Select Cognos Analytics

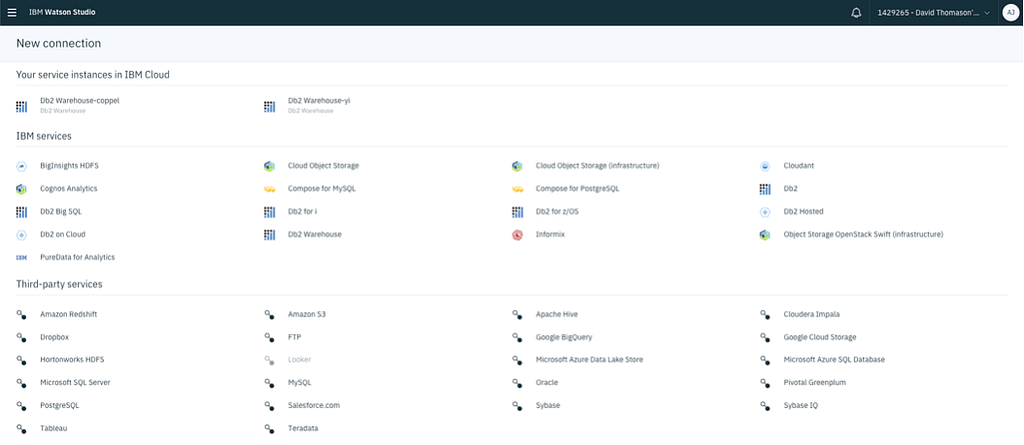tap(69, 189)
